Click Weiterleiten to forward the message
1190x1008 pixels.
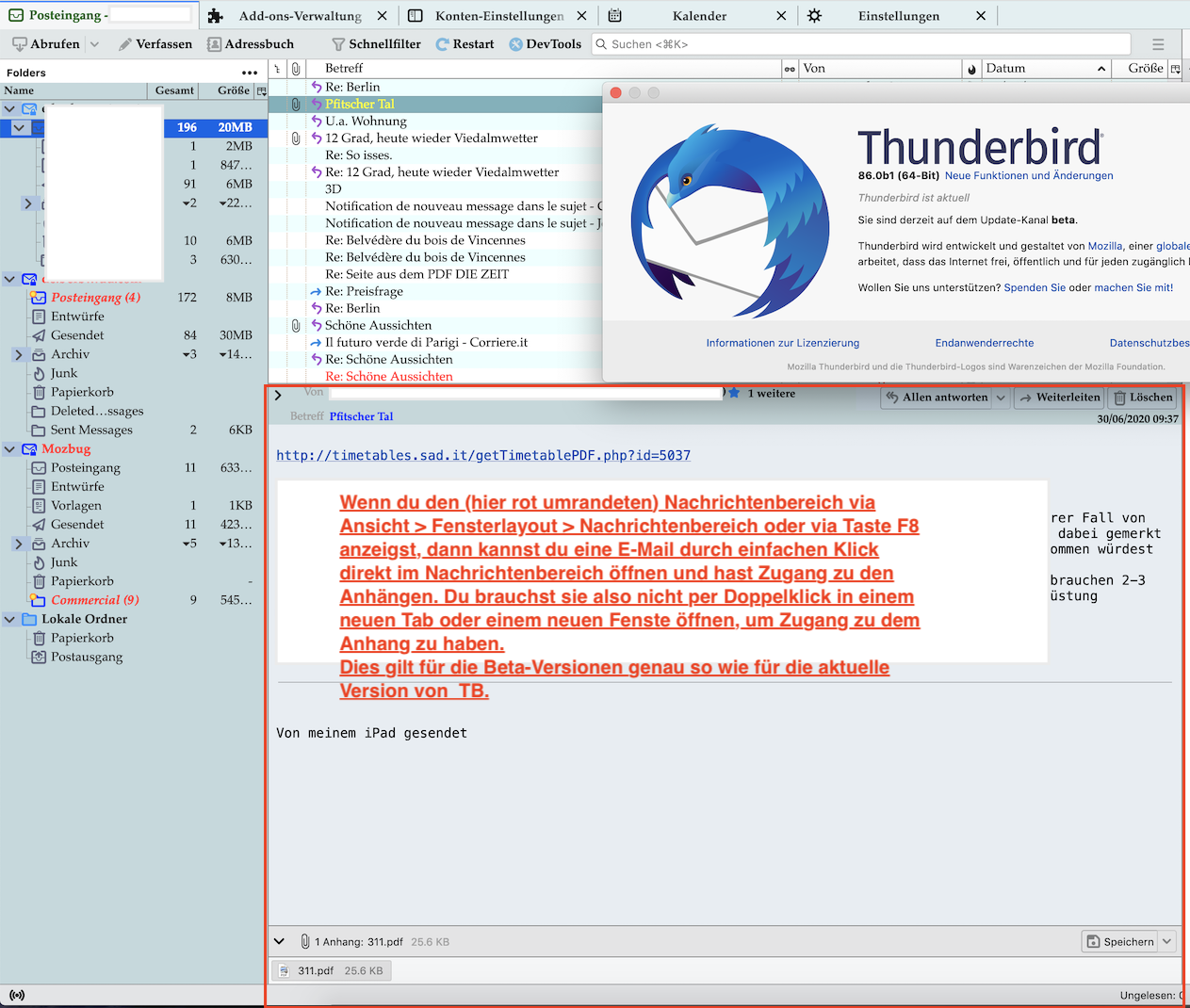tap(1059, 398)
